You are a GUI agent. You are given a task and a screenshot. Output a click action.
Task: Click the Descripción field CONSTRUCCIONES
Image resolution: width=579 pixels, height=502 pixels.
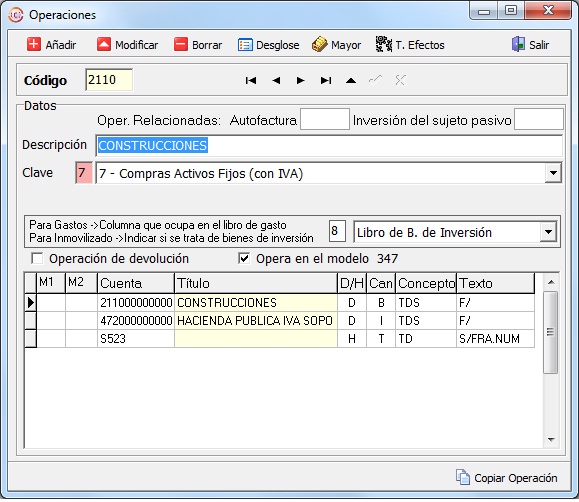[x=329, y=146]
